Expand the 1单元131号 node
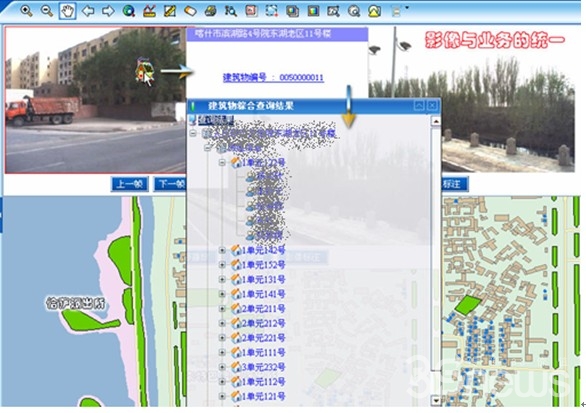586x413 pixels. [x=222, y=279]
